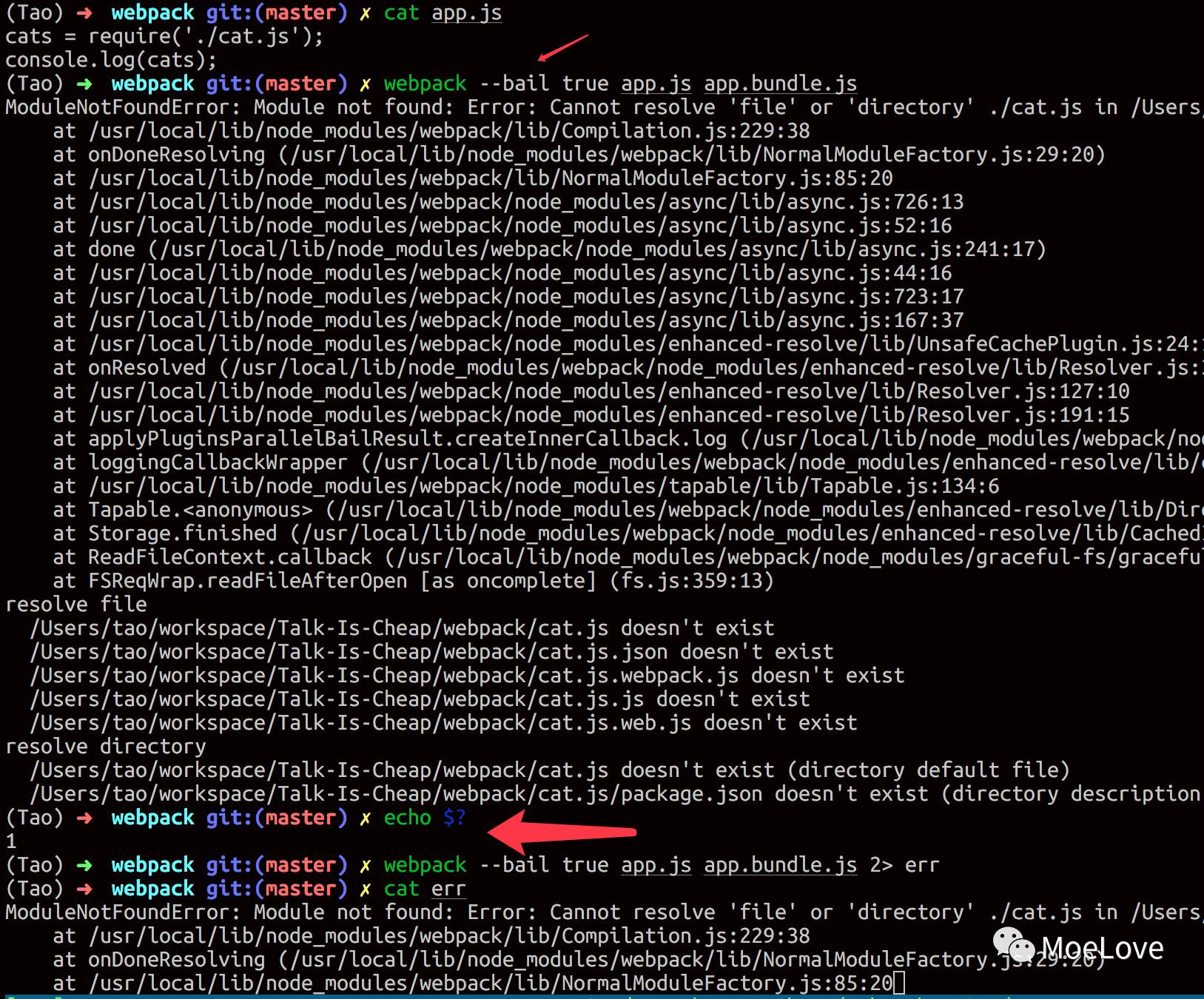Click the "cat.js.web.js doesn't exist" line
The image size is (1204, 999).
click(443, 723)
